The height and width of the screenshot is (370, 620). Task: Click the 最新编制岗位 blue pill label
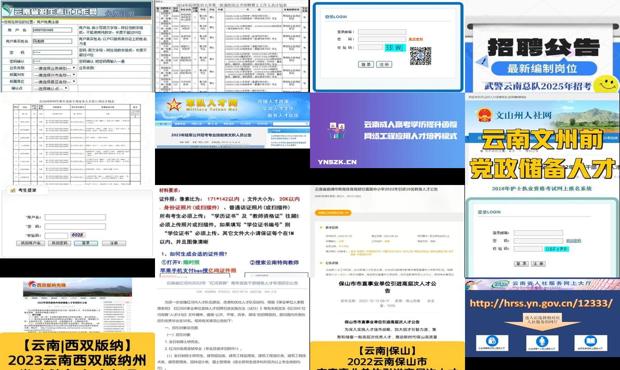tap(544, 68)
